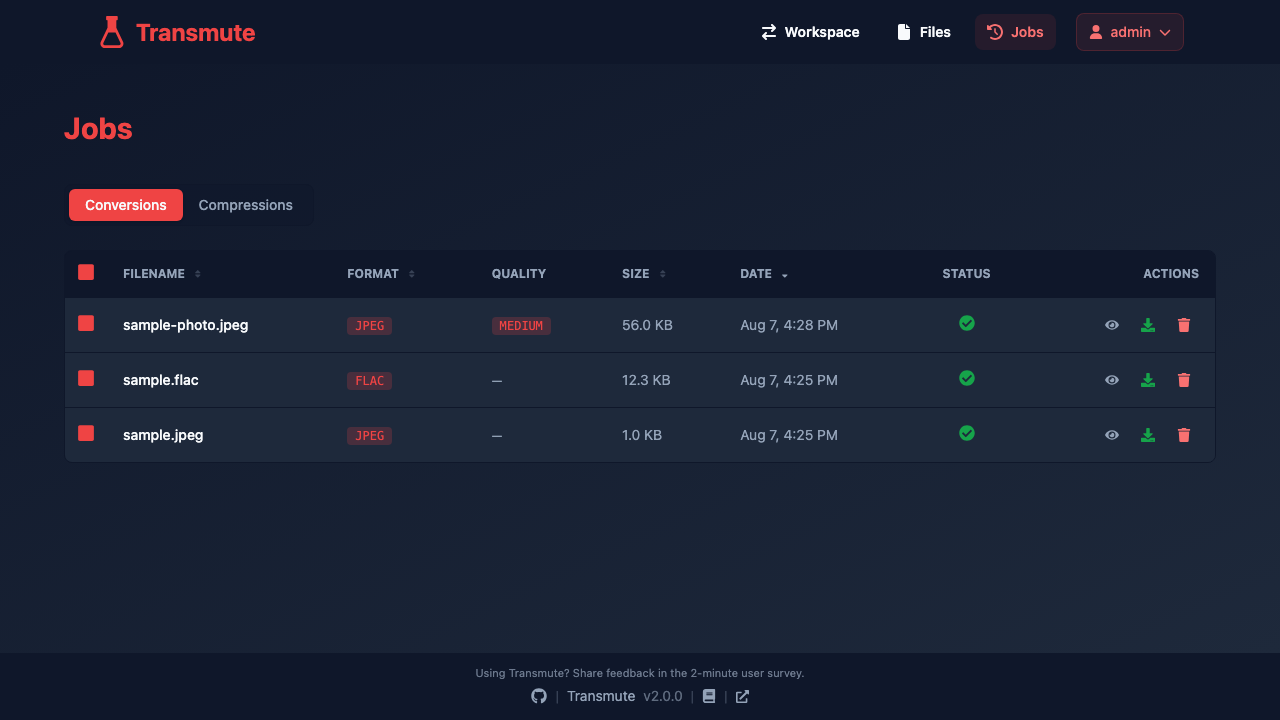Click the Transmute link in footer
The height and width of the screenshot is (720, 1280).
coord(601,696)
